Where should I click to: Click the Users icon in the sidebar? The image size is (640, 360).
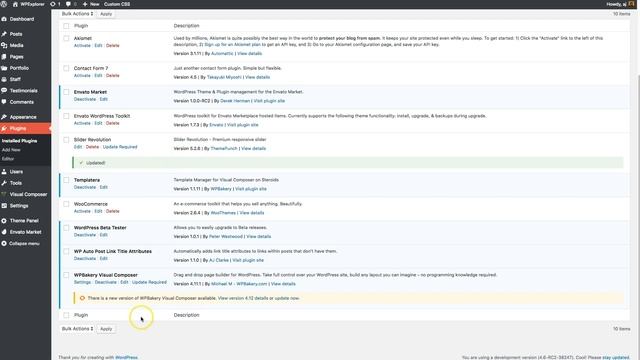4,172
